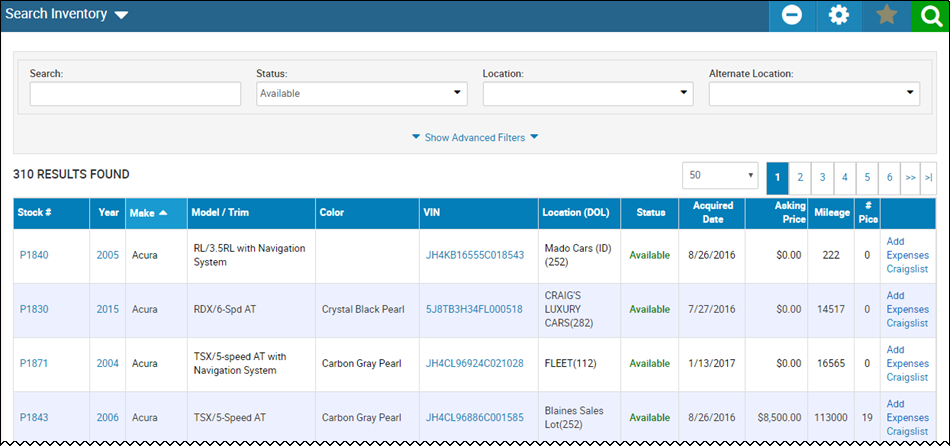Go to results page 6

point(889,178)
